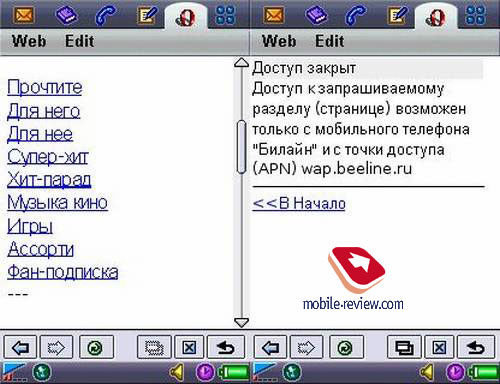Click return arrow icon in left toolbar

(226, 347)
